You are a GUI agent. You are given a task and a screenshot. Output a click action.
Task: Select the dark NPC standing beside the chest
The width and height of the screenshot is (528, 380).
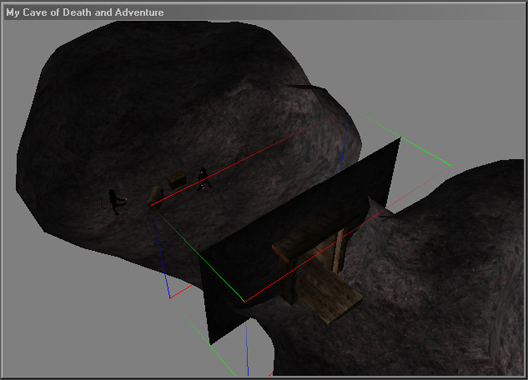point(204,179)
